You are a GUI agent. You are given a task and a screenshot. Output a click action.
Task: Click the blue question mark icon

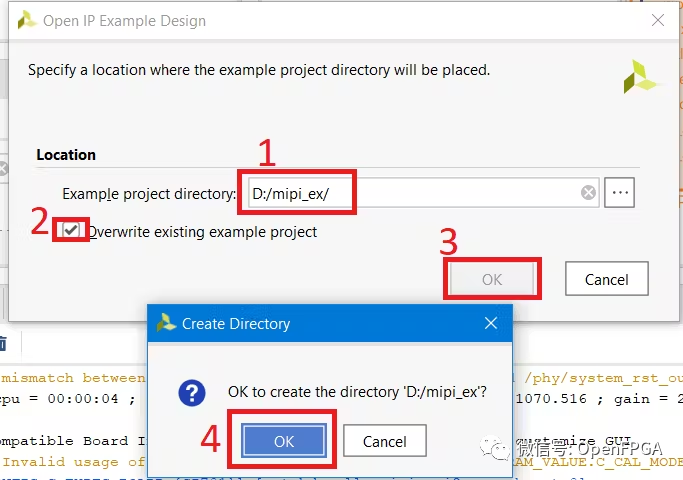[192, 393]
